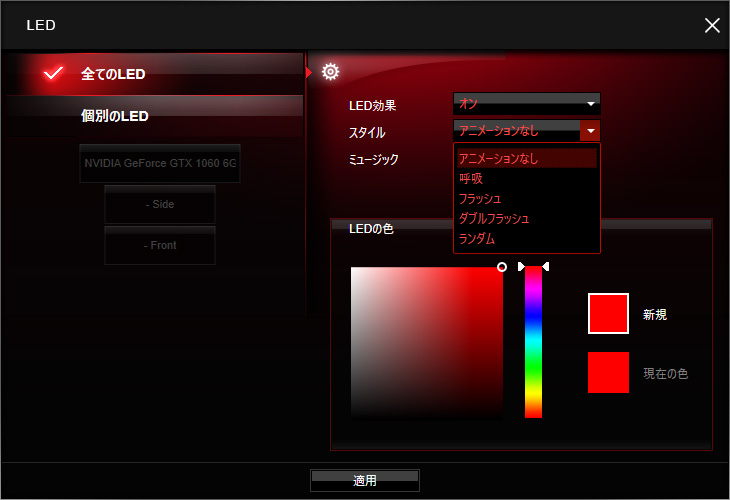Click the 新規 new color swatch
Viewport: 730px width, 500px height.
[x=608, y=313]
